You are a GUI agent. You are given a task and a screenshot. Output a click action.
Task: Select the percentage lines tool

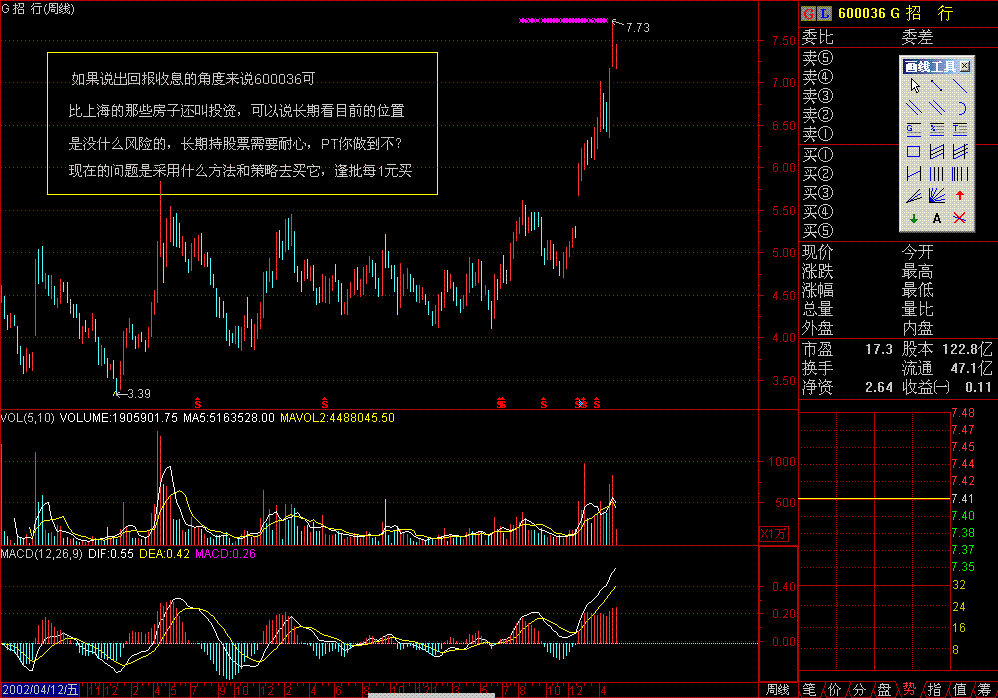click(937, 130)
